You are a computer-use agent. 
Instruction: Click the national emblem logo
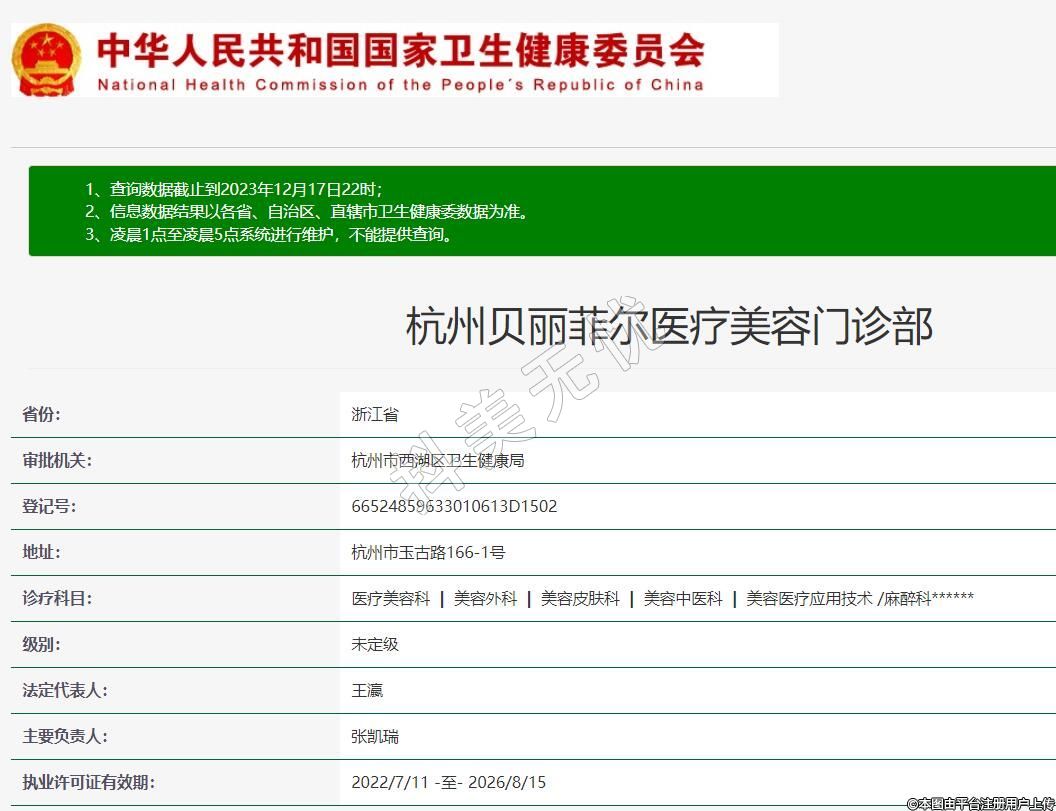[x=46, y=60]
